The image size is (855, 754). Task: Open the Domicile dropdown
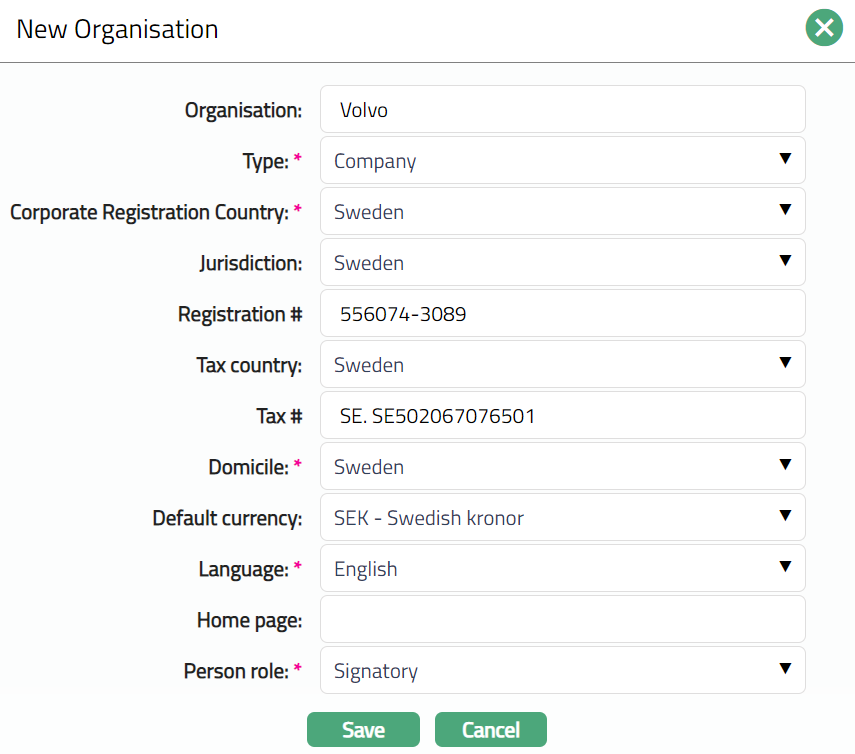coord(562,467)
